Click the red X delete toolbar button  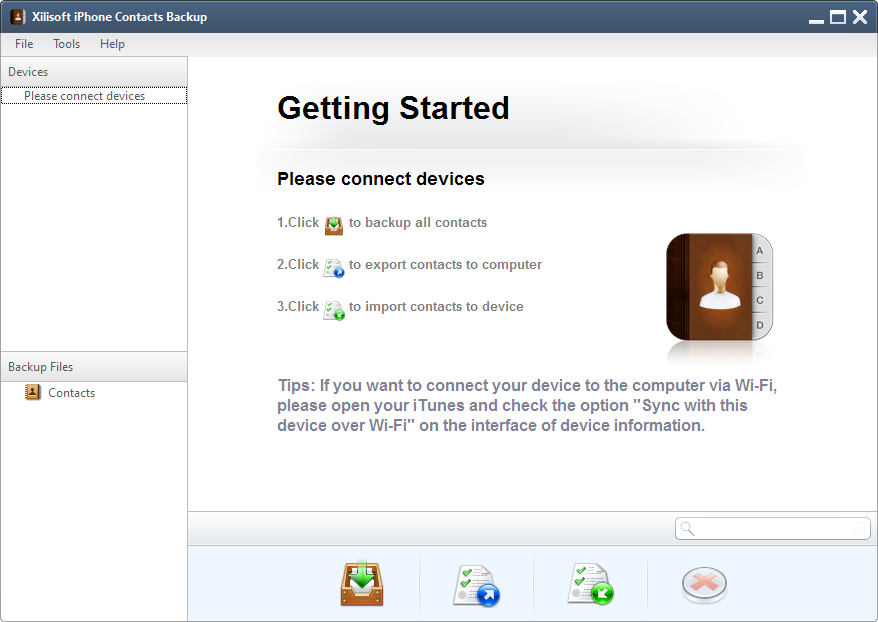pos(704,584)
